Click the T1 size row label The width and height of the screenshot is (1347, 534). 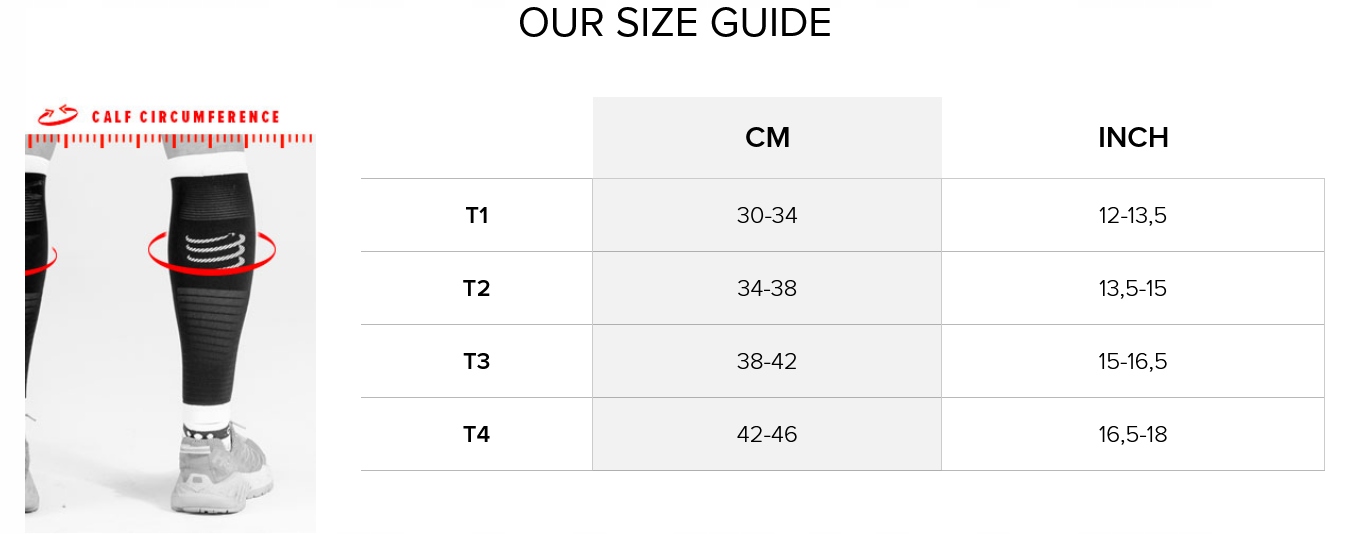pos(477,215)
